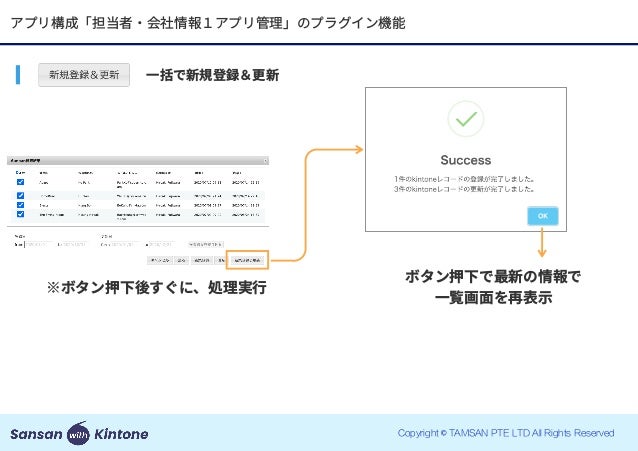Viewport: 638px width, 451px height.
Task: Click the green checkmark Success icon
Action: pyautogui.click(x=466, y=119)
